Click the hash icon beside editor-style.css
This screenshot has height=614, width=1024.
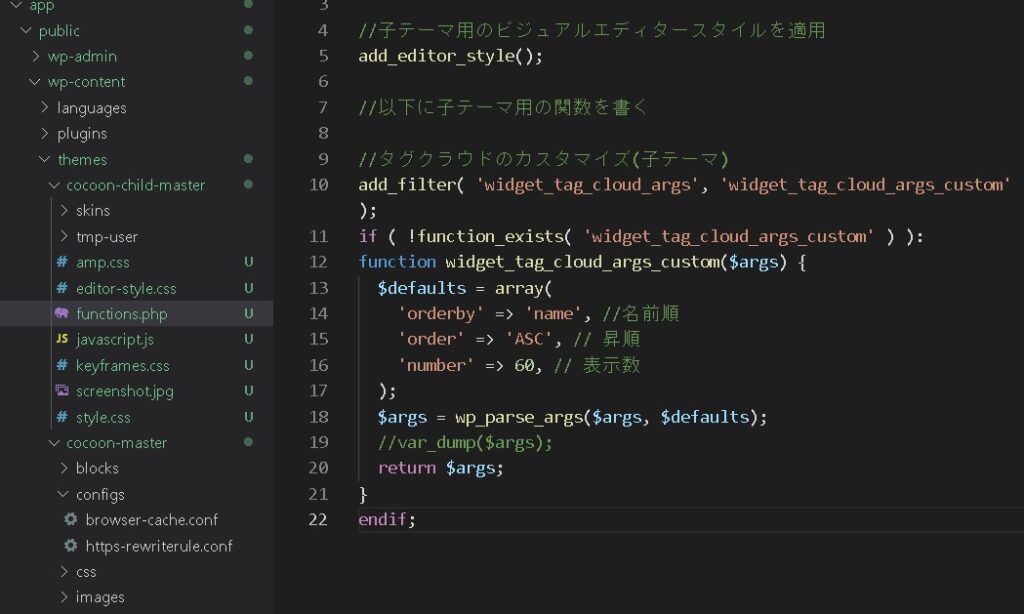click(x=62, y=288)
